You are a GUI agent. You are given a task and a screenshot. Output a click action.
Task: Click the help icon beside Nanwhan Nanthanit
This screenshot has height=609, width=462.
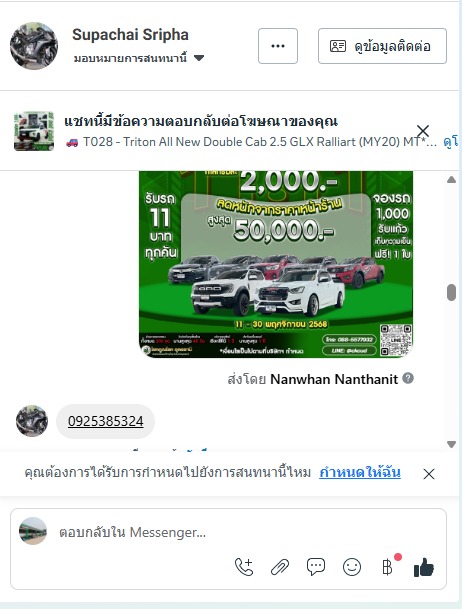pos(408,378)
